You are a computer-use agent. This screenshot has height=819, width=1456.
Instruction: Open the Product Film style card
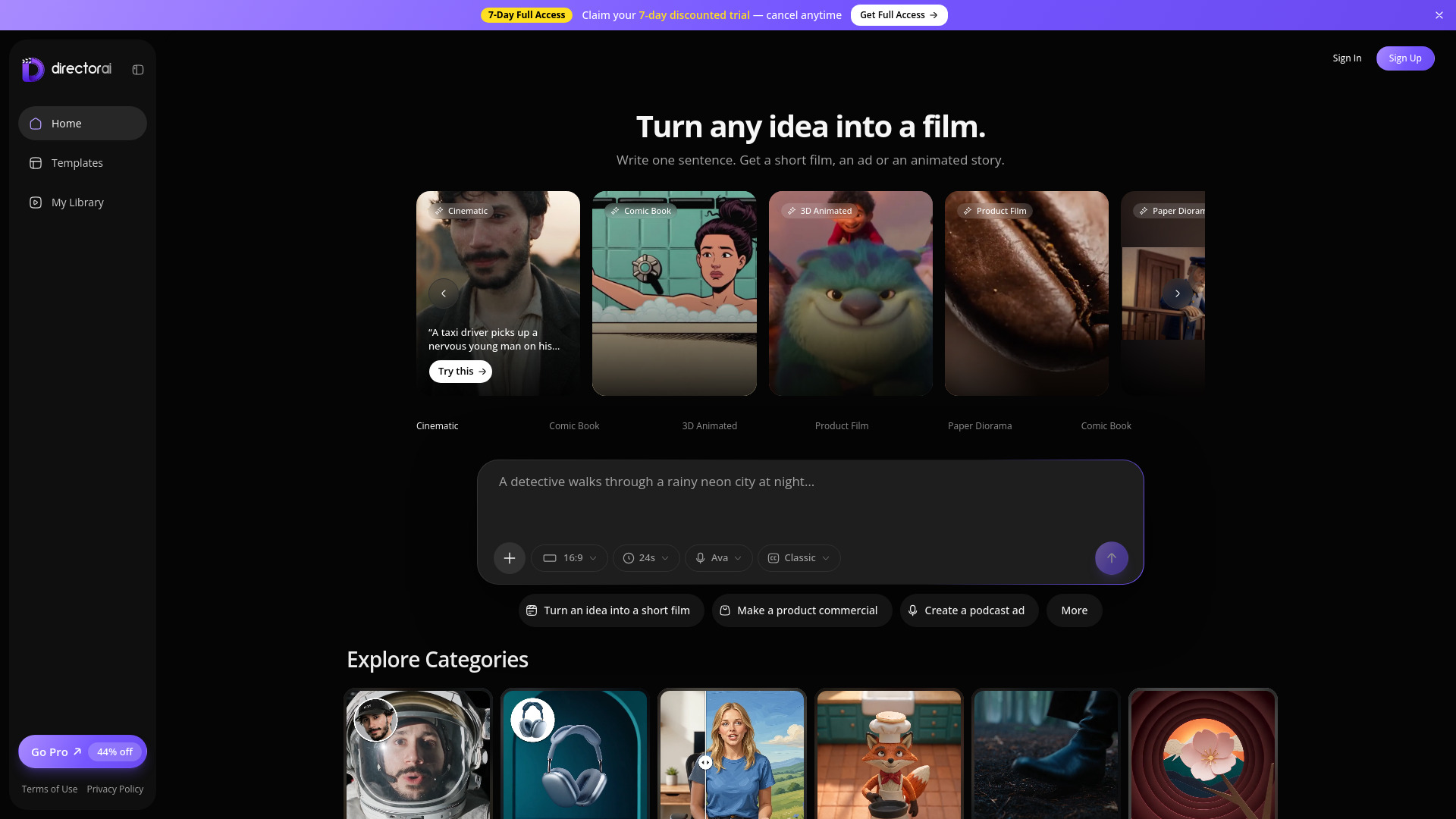pyautogui.click(x=1027, y=293)
